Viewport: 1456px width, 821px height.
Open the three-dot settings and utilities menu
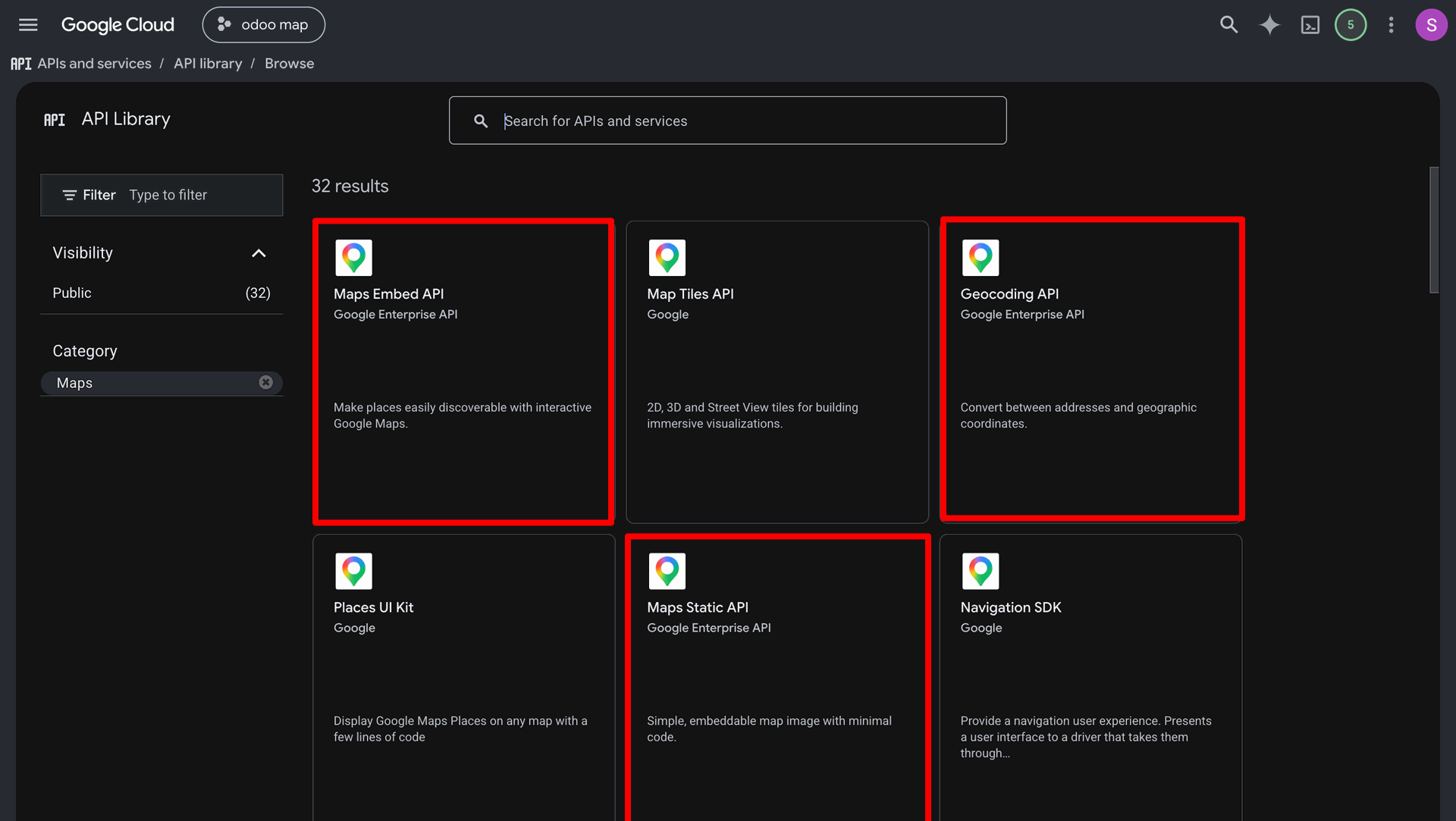coord(1391,25)
